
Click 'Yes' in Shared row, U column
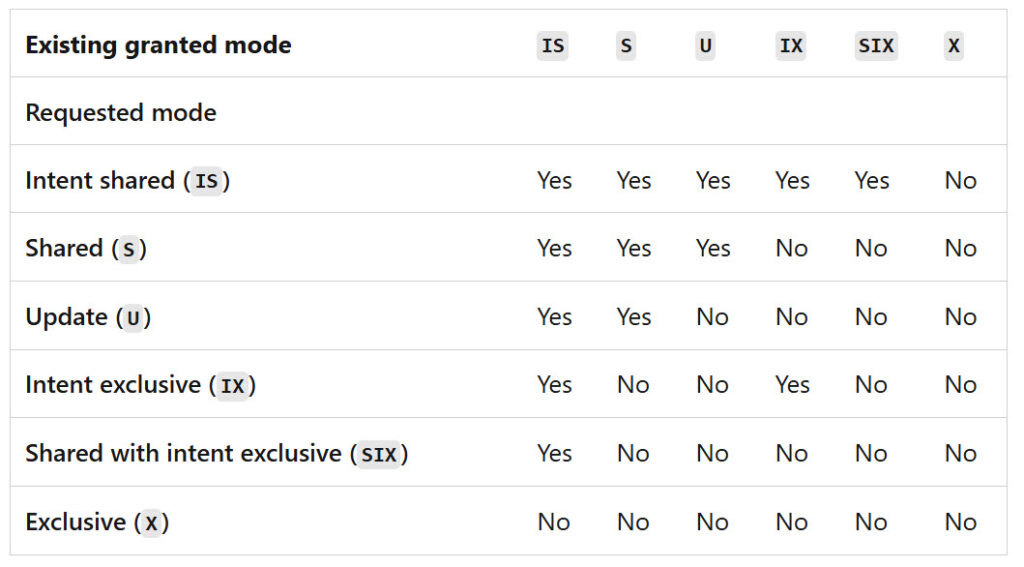pyautogui.click(x=713, y=249)
